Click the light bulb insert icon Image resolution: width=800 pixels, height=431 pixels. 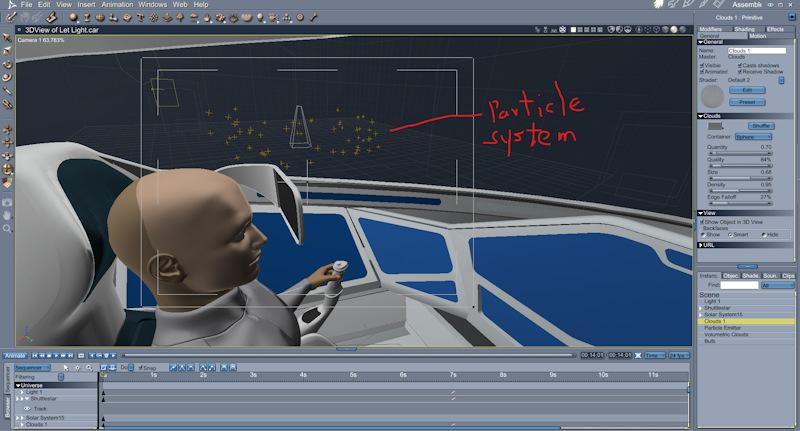click(x=260, y=18)
